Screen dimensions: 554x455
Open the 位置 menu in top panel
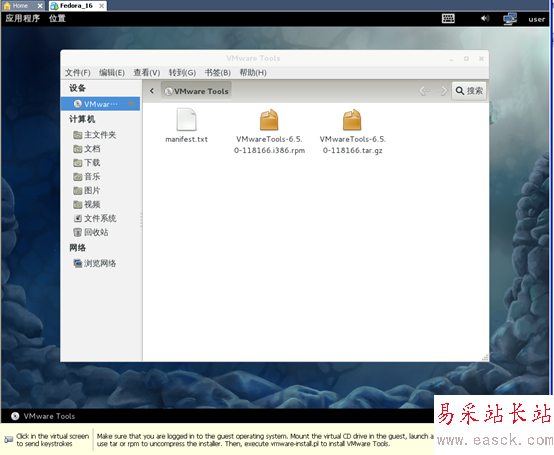(57, 18)
